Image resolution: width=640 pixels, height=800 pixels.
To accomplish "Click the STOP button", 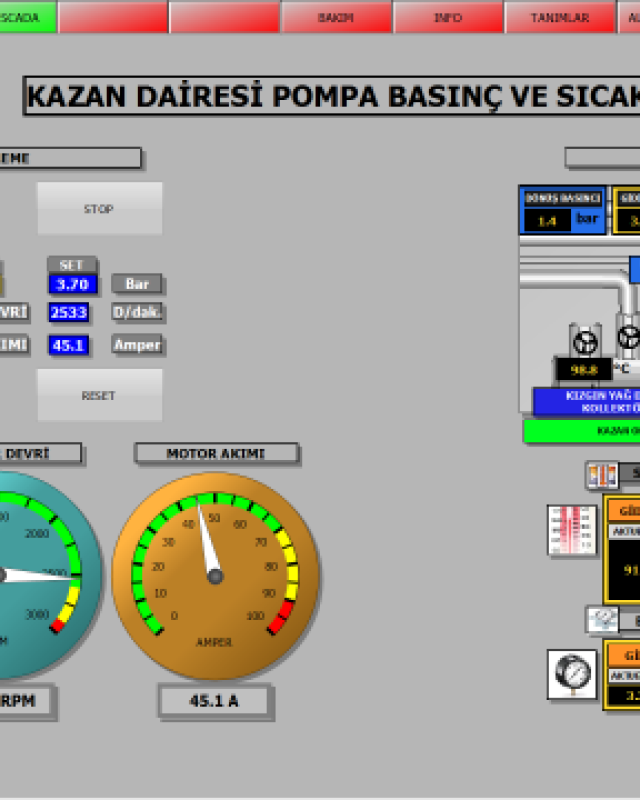I will pos(100,209).
